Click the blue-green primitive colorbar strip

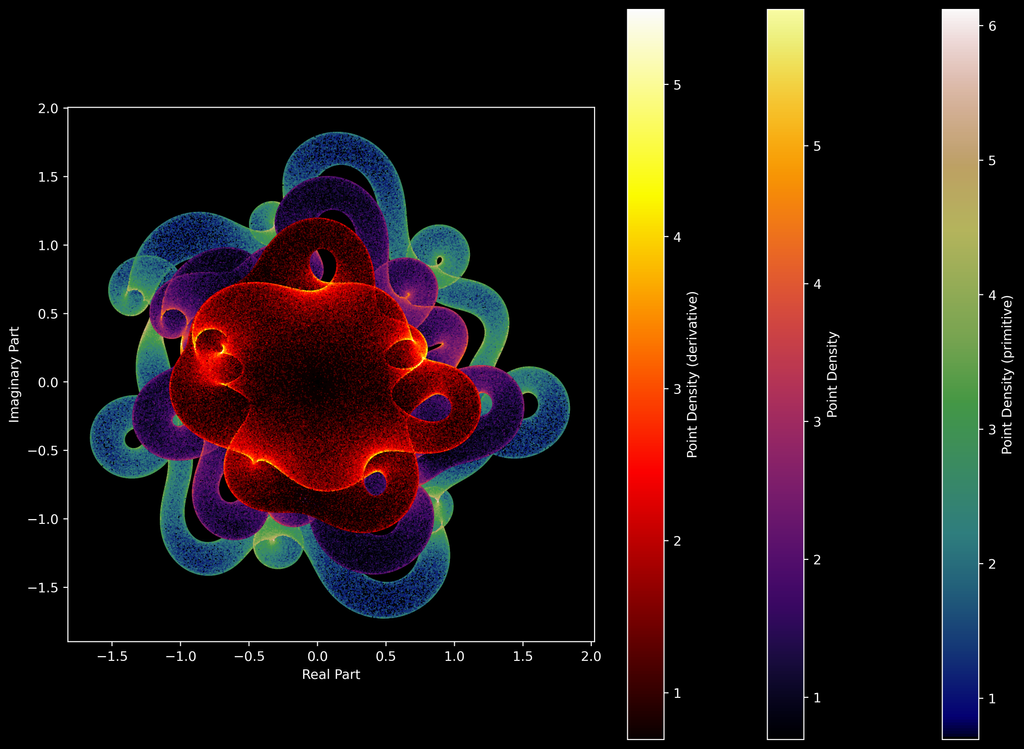click(960, 374)
